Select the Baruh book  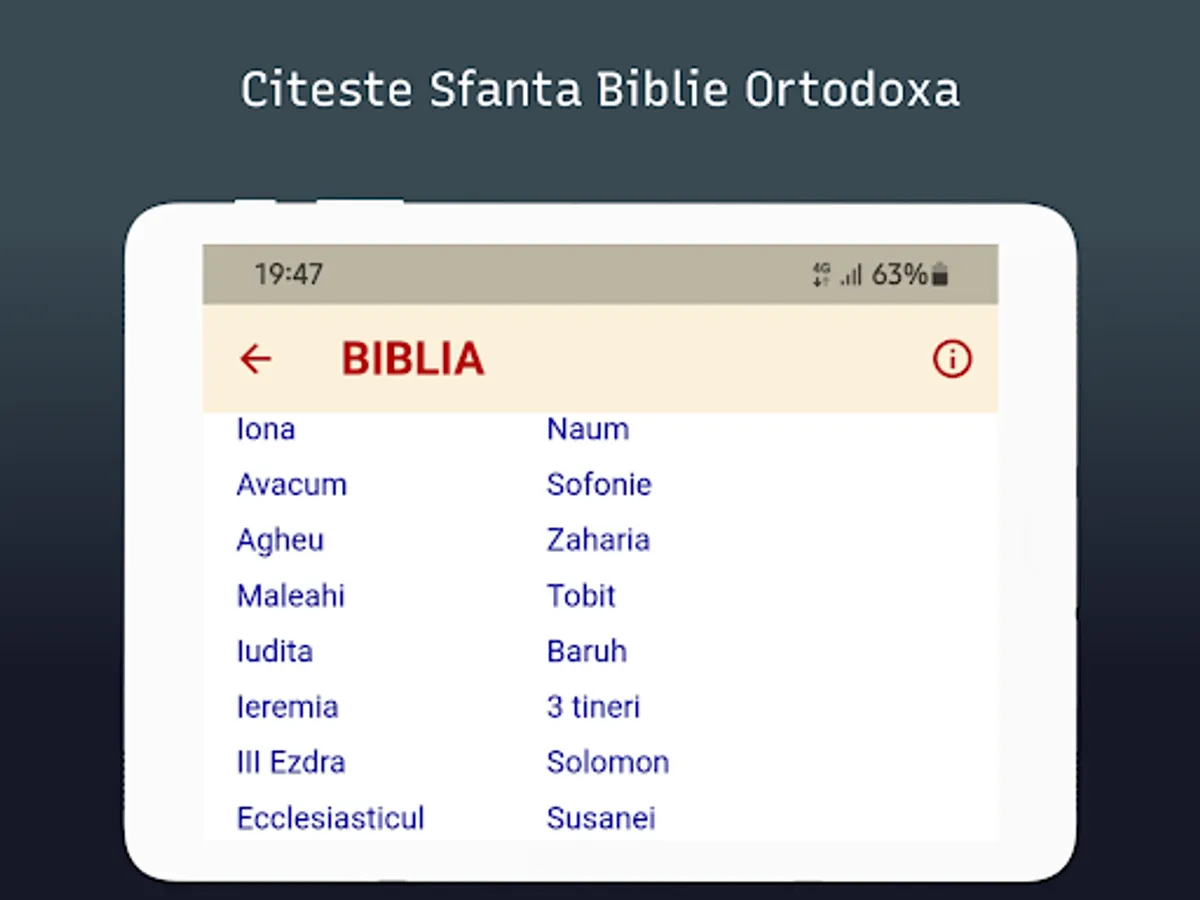(x=587, y=651)
